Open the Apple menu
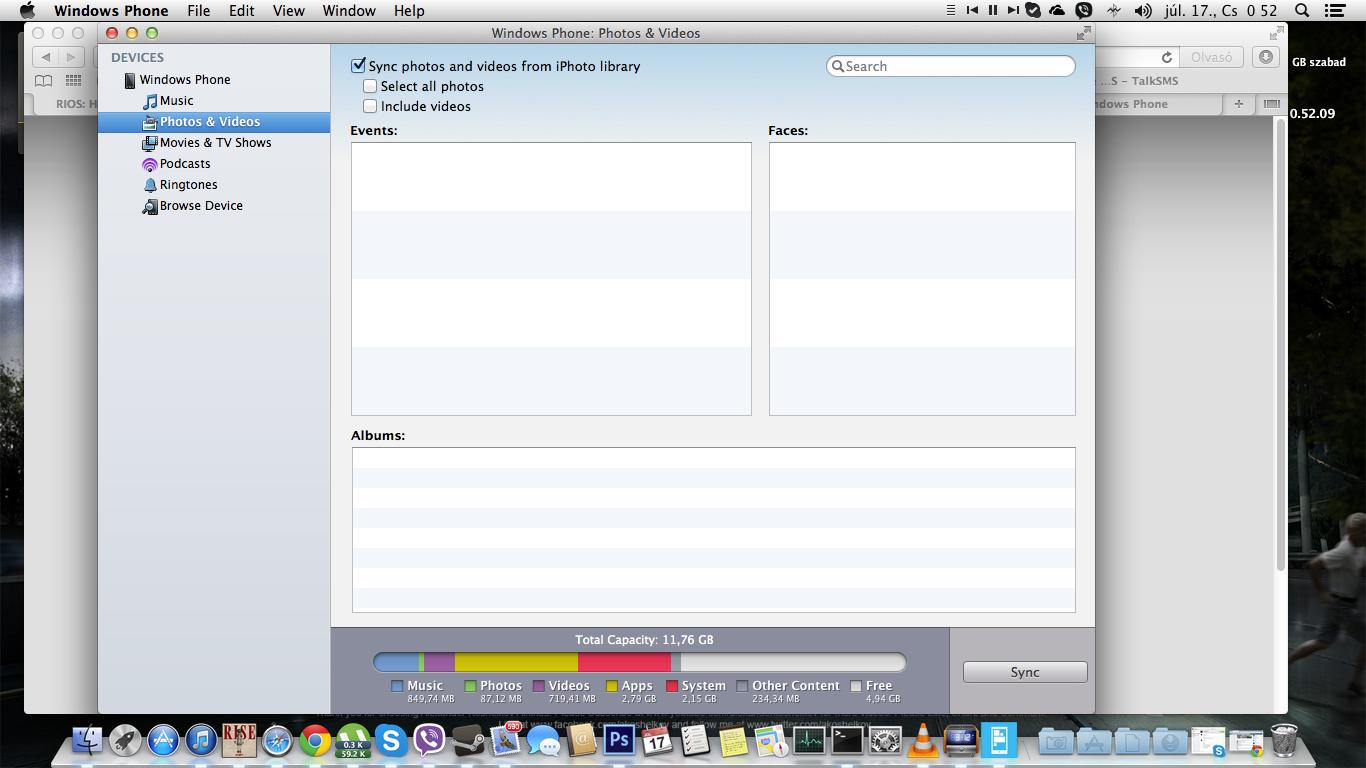Screen dimensions: 1366x768 click(27, 10)
